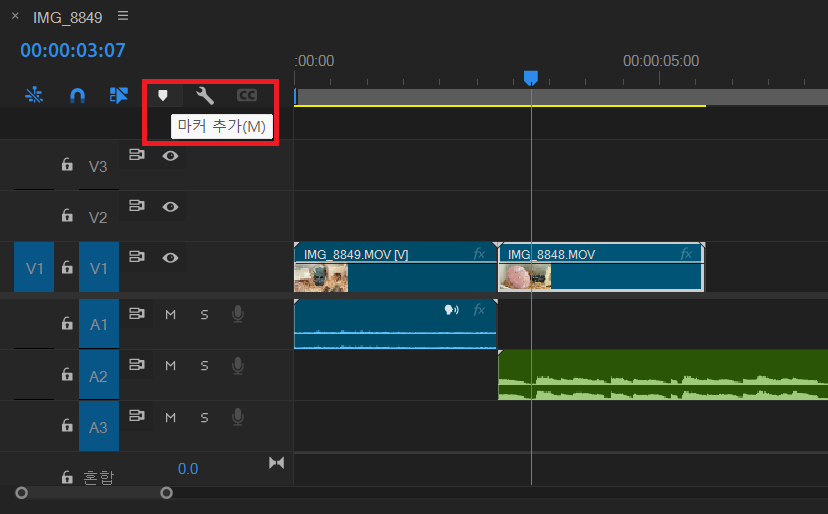Click fx badge on A1 audio clip
Viewport: 828px width, 514px height.
tap(479, 310)
